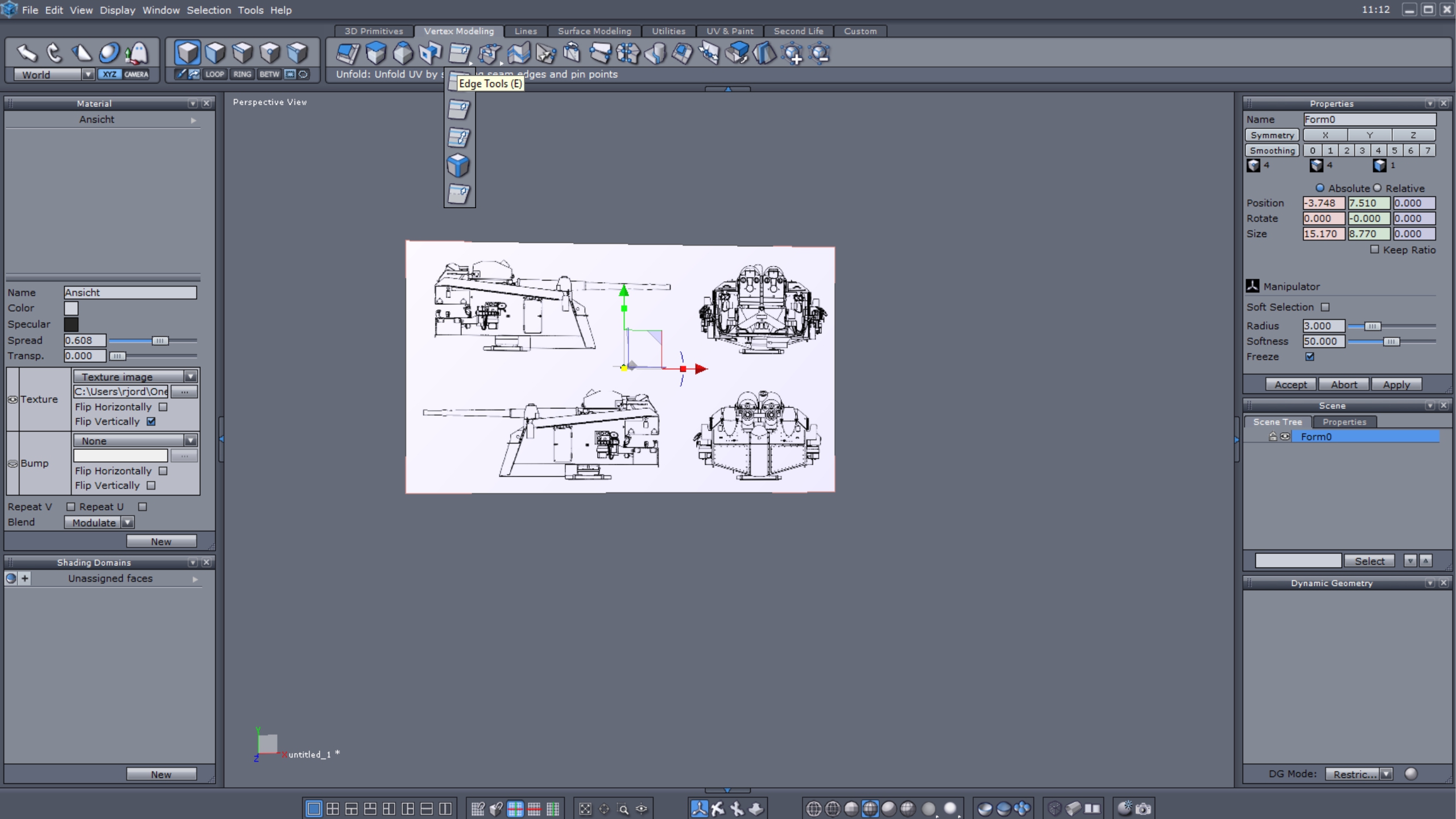The image size is (1456, 819).
Task: Open the Texture image type dropdown
Action: (x=190, y=377)
